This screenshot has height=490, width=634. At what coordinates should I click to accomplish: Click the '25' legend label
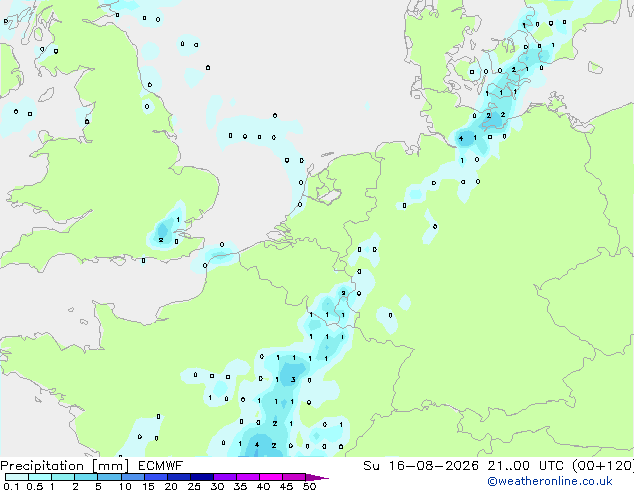coord(194,486)
